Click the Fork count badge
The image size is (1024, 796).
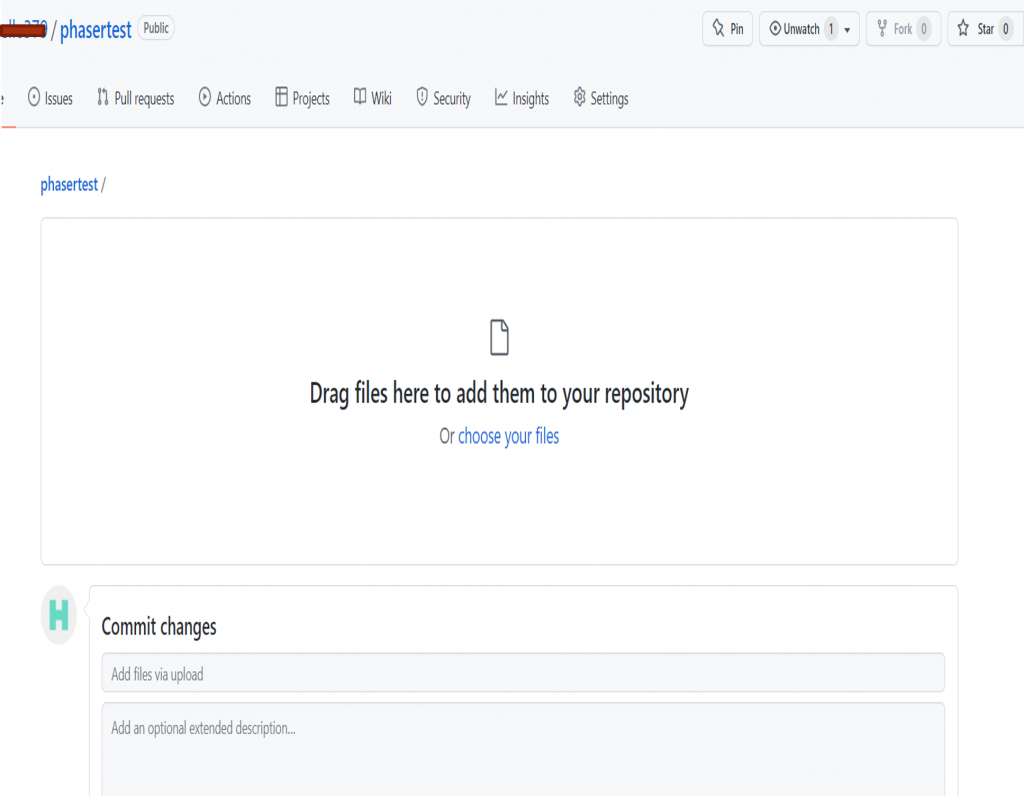click(923, 29)
